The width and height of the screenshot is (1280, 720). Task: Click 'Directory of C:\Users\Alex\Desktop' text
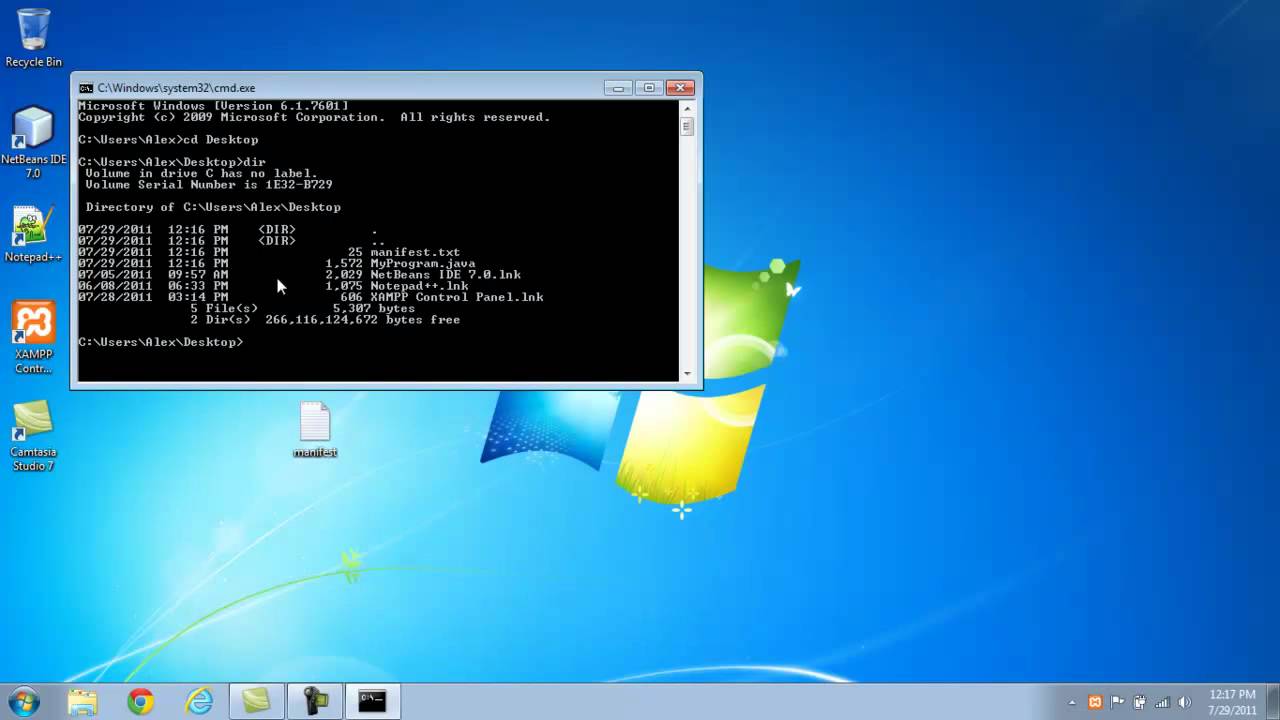(213, 207)
